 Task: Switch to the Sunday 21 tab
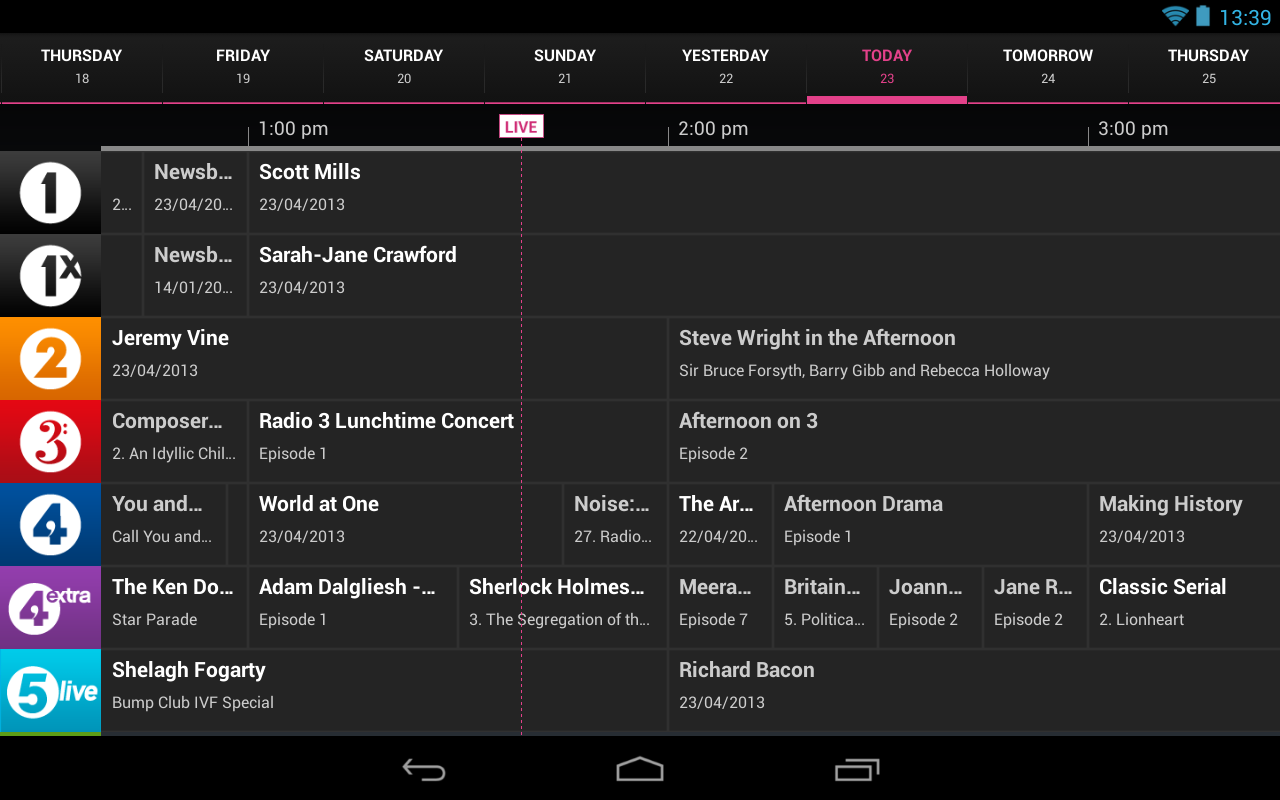(x=565, y=67)
